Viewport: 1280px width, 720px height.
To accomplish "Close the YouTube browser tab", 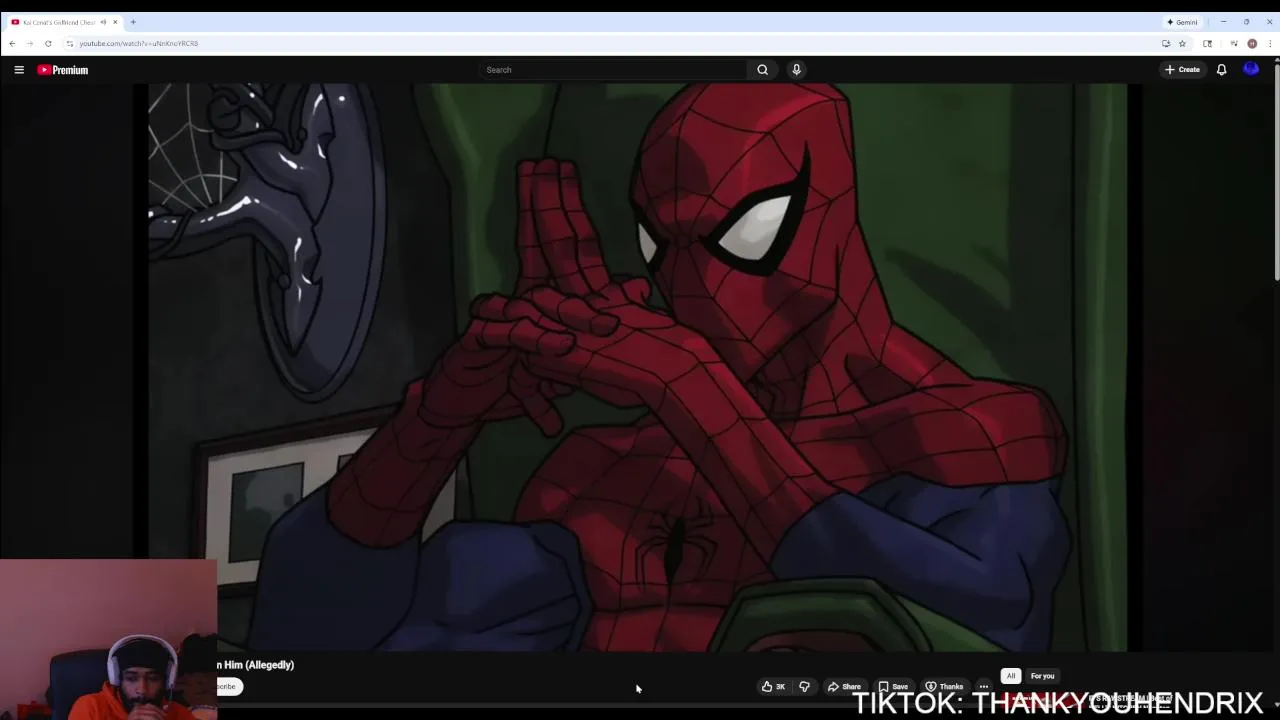I will [x=115, y=22].
